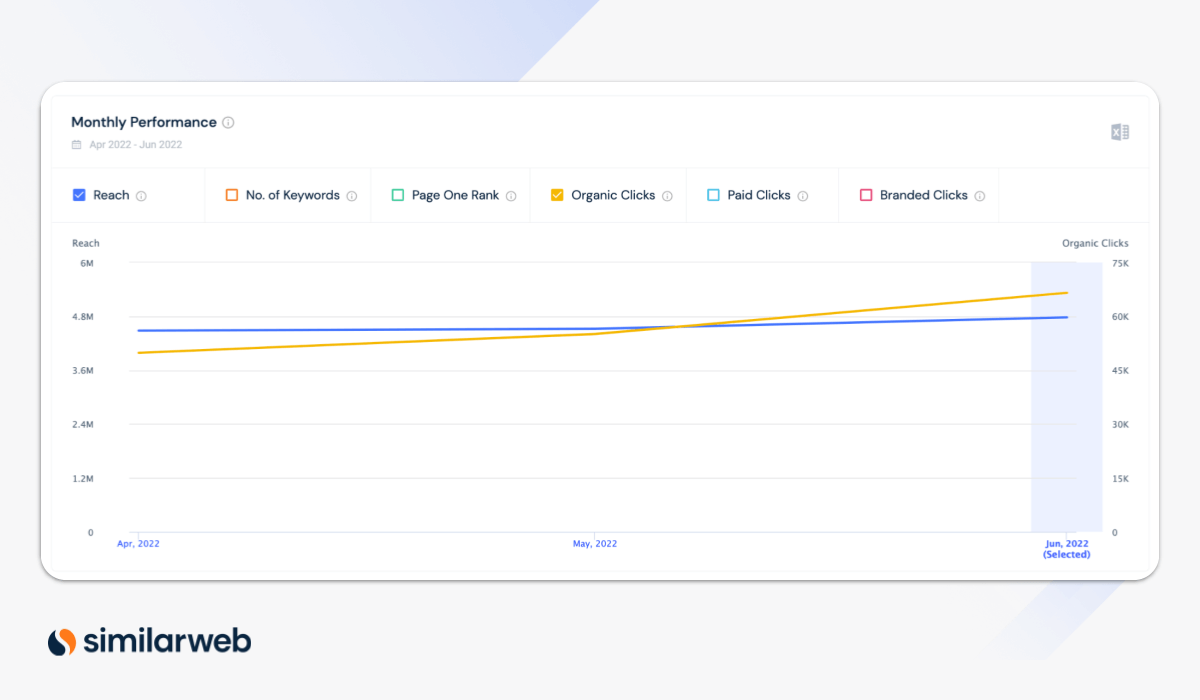Select the May, 2022 axis label
The height and width of the screenshot is (700, 1200).
pos(595,543)
